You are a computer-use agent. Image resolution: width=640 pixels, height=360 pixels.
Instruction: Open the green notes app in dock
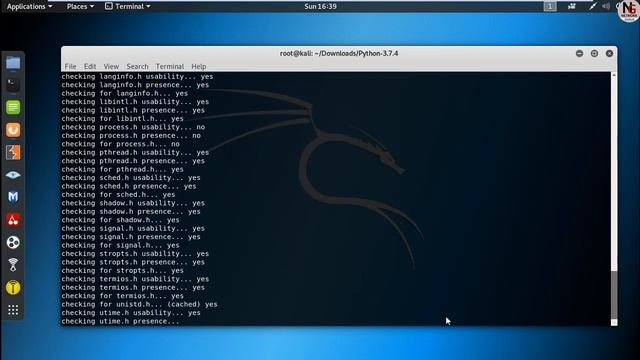coord(13,107)
